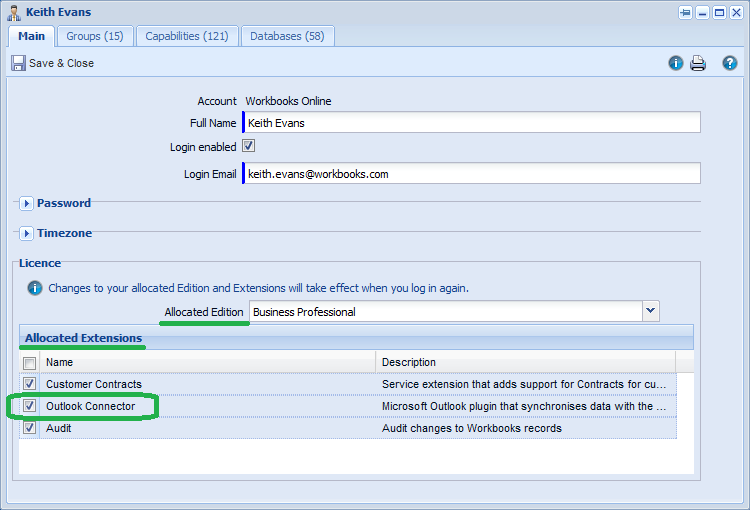The height and width of the screenshot is (510, 750).
Task: Click Save & Close button label
Action: click(61, 63)
